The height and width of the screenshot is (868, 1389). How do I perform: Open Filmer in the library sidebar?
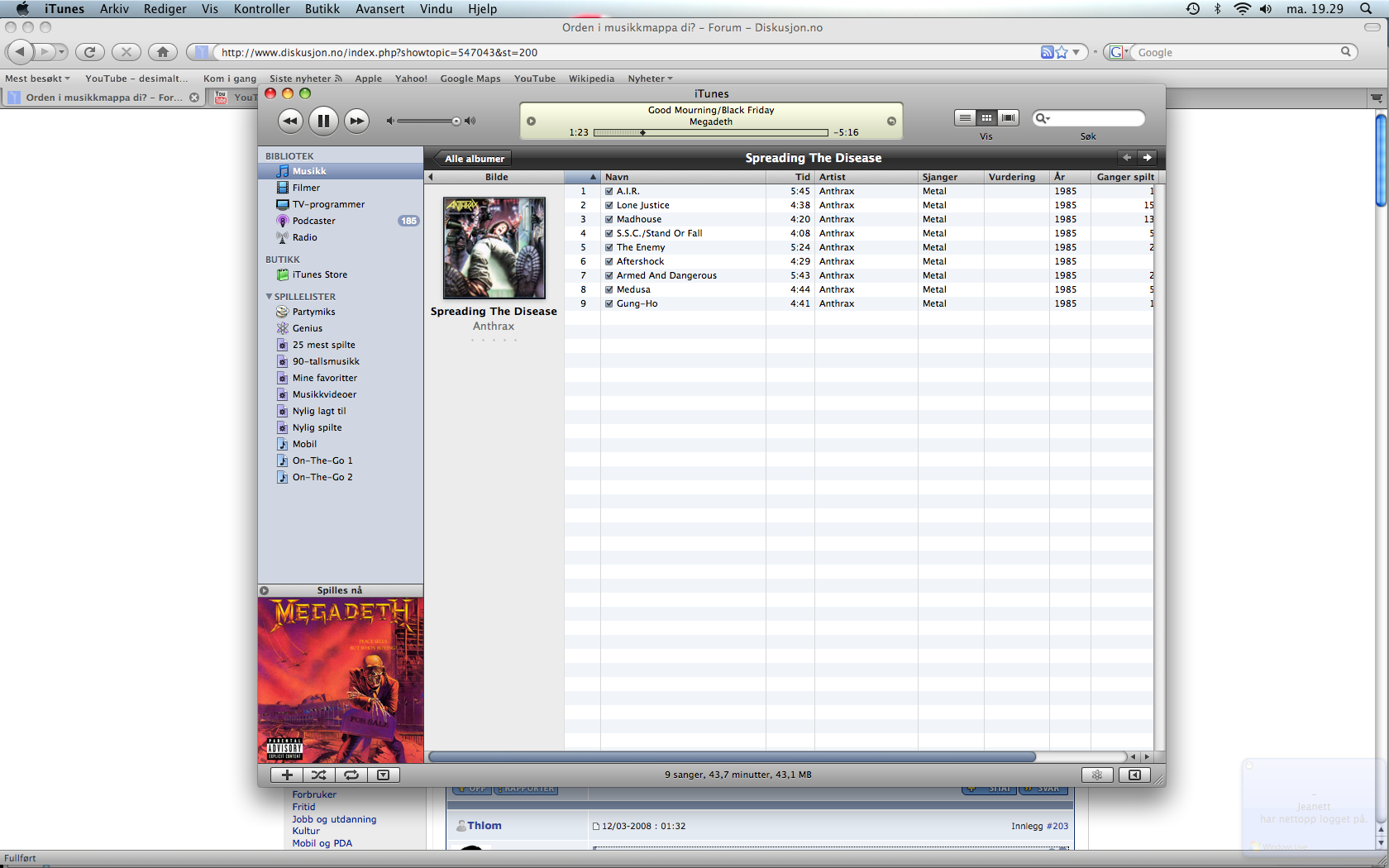point(341,188)
